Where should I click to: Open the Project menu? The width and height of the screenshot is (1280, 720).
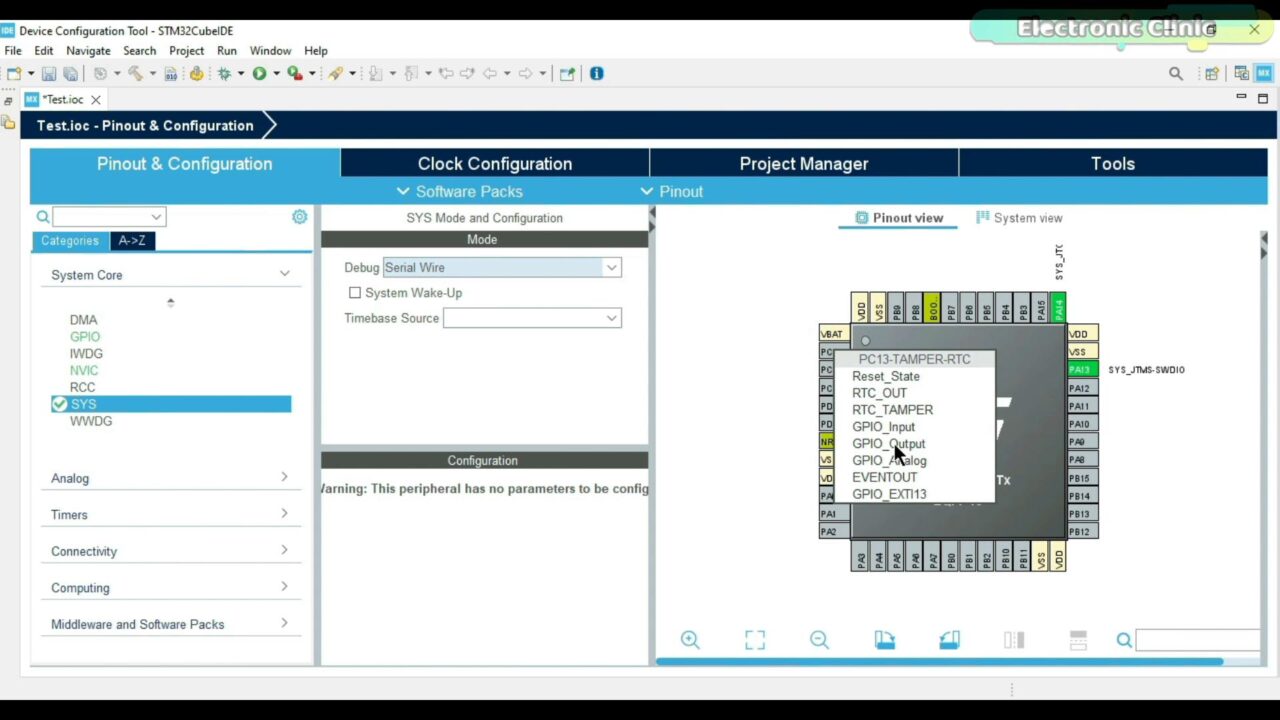(x=186, y=50)
